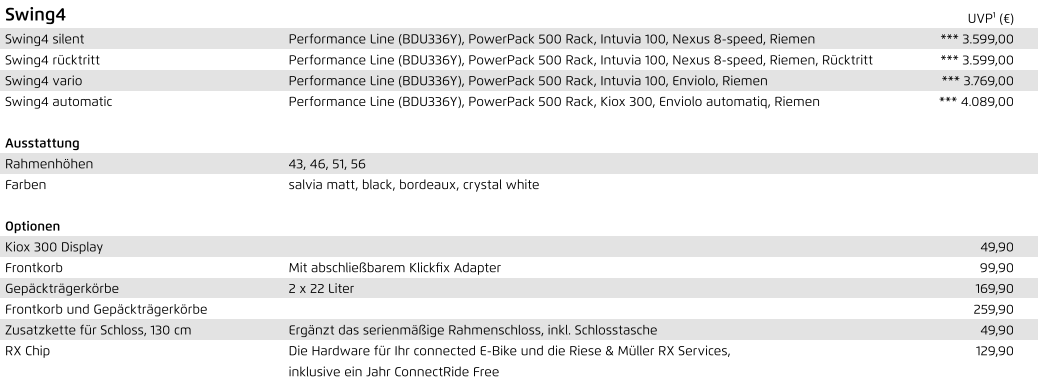This screenshot has width=1038, height=379.
Task: Click the Swing4 heading
Action: coord(35,14)
